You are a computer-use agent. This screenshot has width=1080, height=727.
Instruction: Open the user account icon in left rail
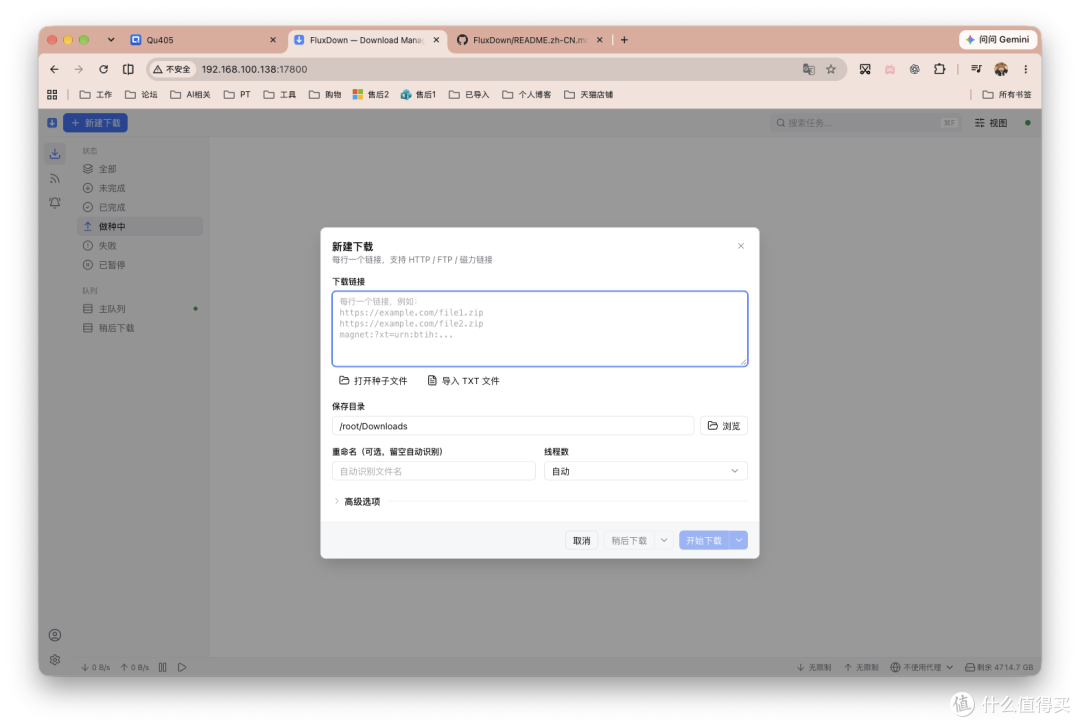[55, 635]
